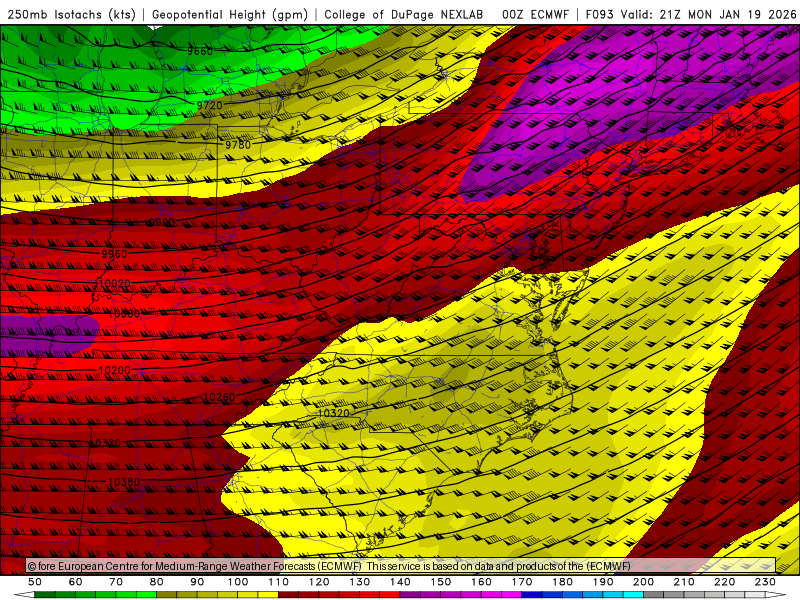Viewport: 800px width, 600px height.
Task: Click the 50 value on color scale
Action: tap(34, 582)
